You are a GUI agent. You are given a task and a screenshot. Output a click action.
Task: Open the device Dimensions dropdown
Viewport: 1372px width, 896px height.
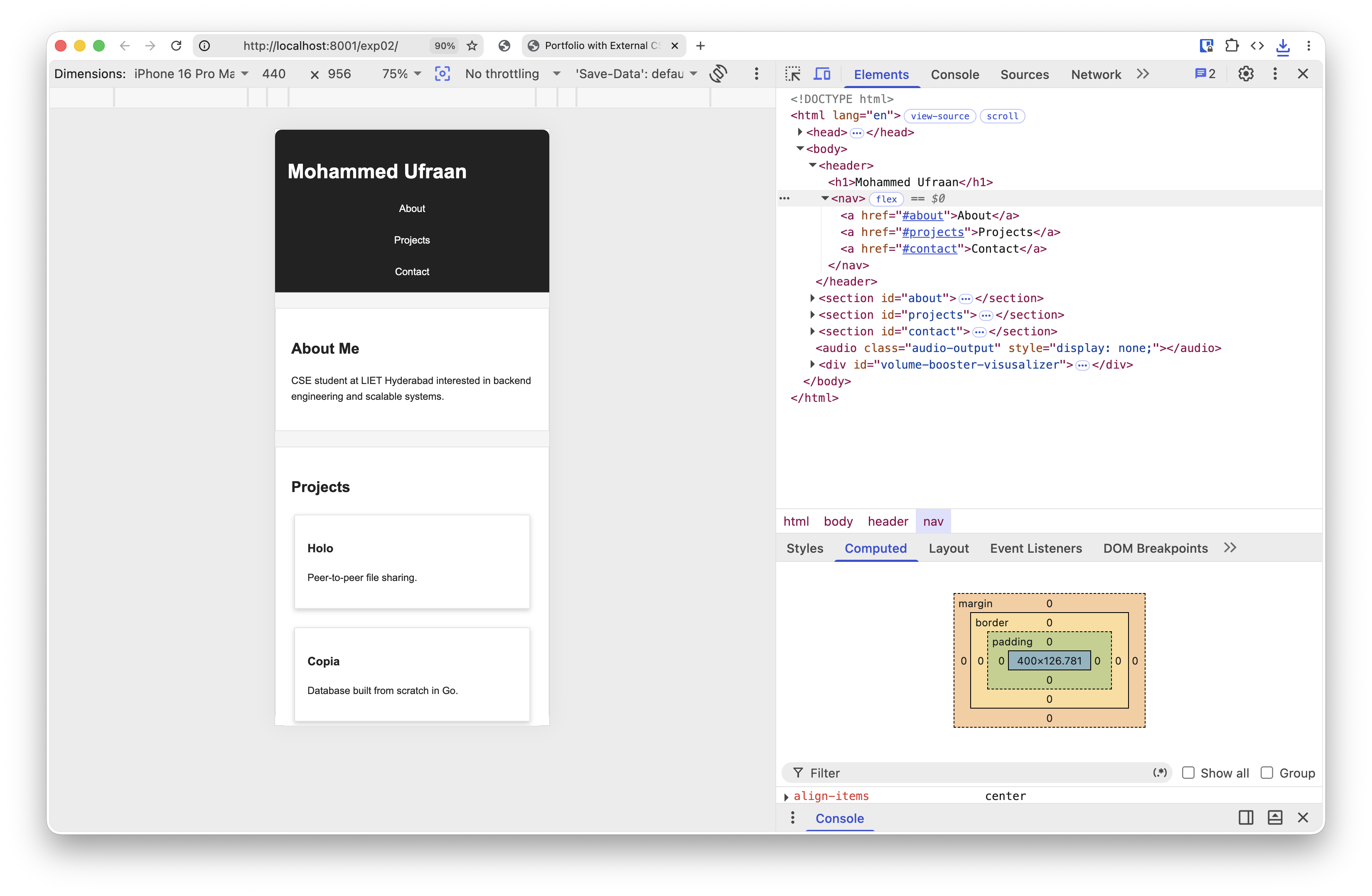pyautogui.click(x=191, y=74)
